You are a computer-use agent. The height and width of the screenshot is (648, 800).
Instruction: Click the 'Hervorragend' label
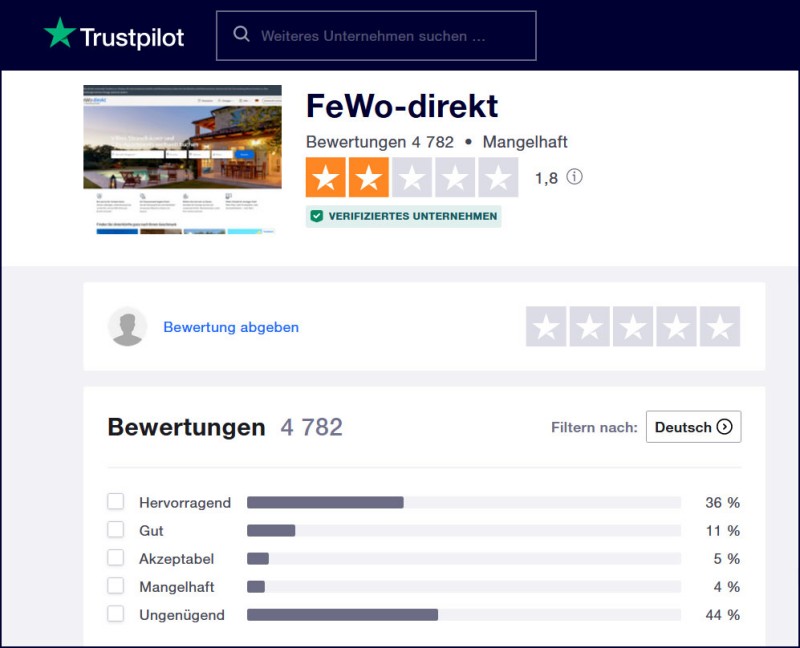[185, 503]
